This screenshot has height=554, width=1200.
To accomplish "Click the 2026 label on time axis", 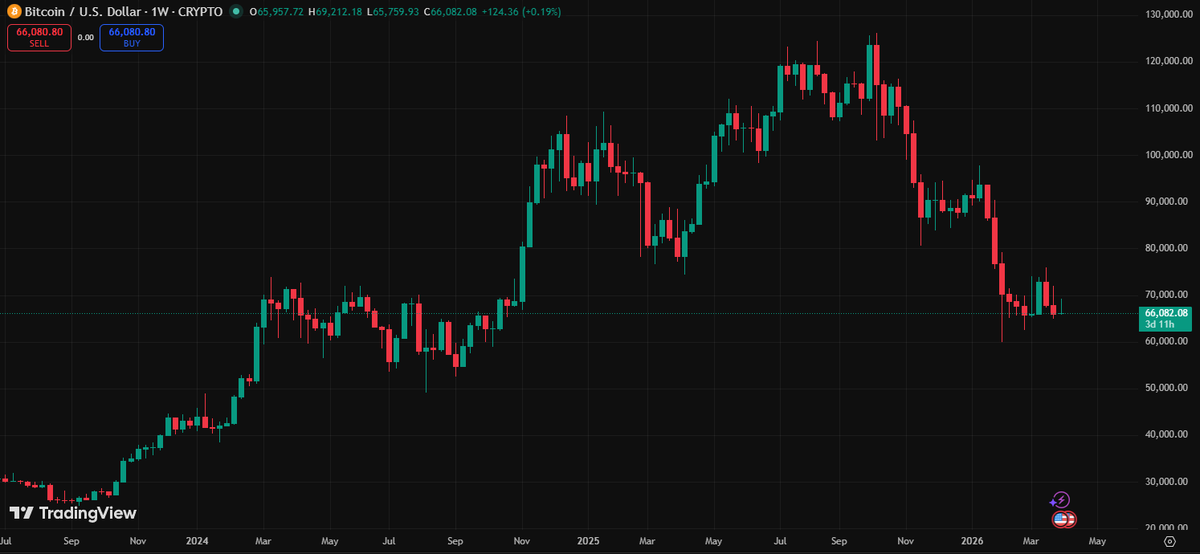I will (x=973, y=541).
